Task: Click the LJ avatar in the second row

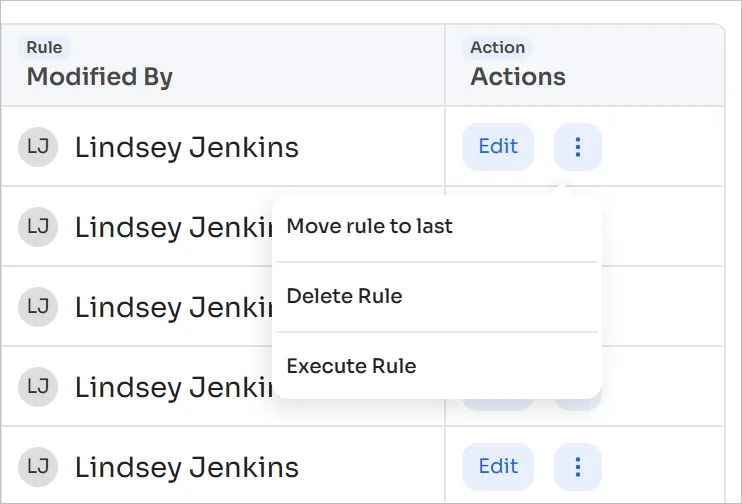Action: click(x=38, y=227)
